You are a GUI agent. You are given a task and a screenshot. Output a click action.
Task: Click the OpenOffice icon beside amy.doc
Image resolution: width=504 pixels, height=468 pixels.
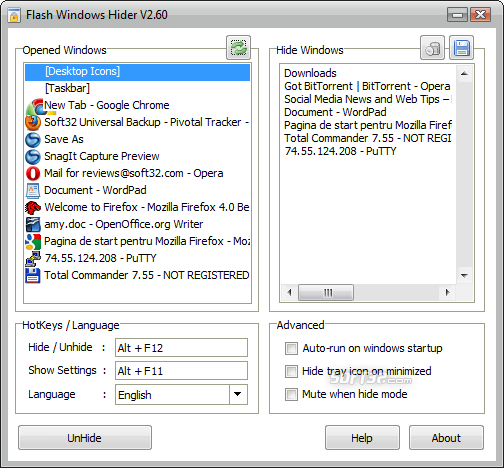[33, 224]
